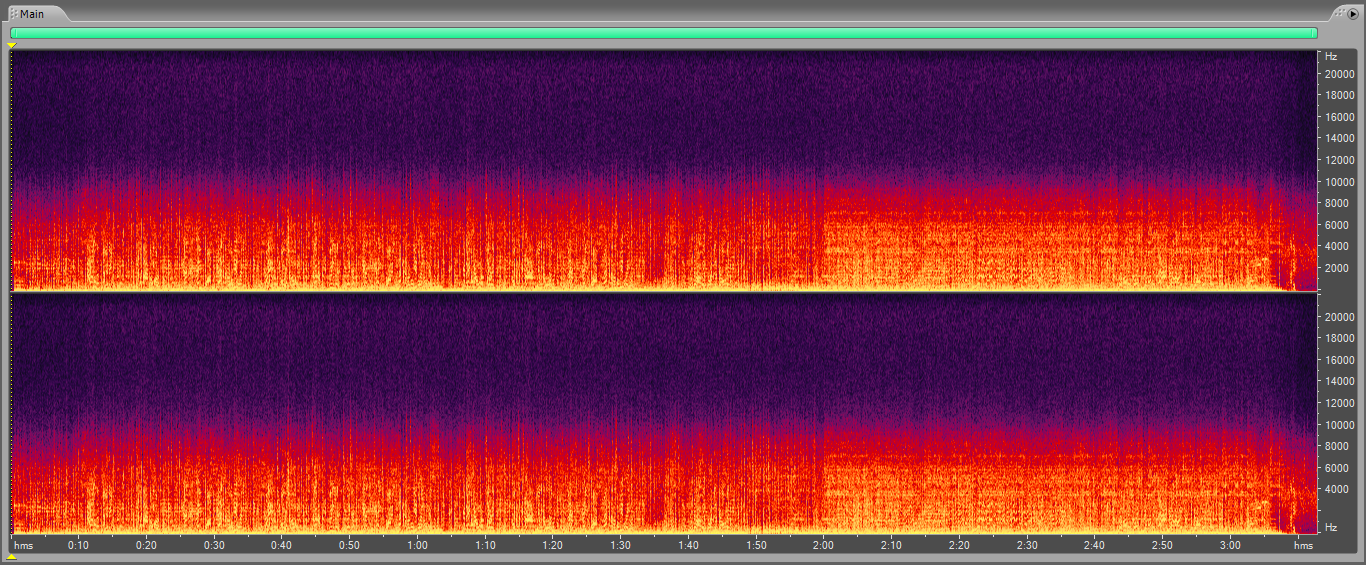Click 20000 on the bottom channel frequency scale
The width and height of the screenshot is (1366, 565).
coord(1339,317)
